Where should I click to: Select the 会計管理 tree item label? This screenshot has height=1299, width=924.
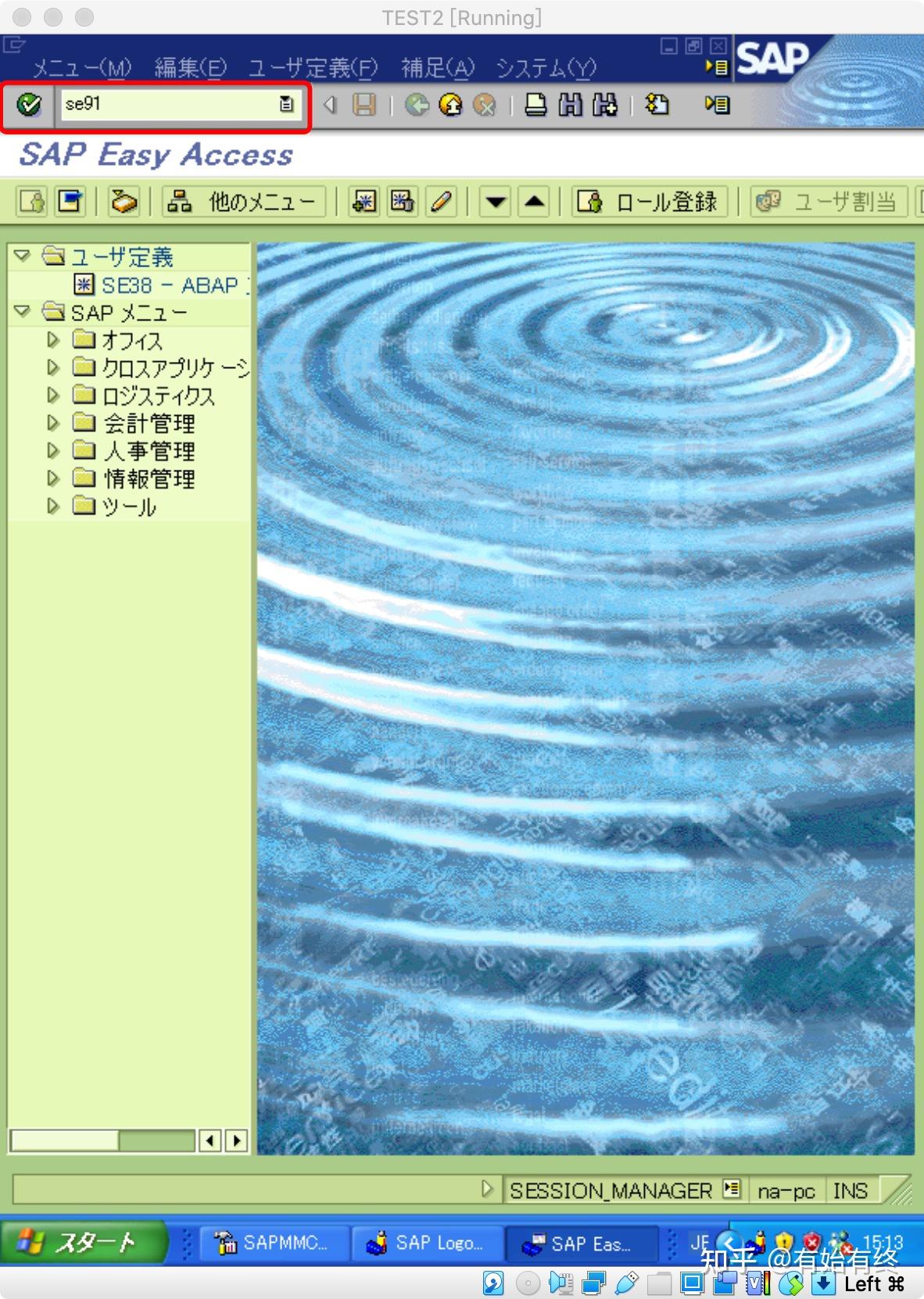pos(149,424)
